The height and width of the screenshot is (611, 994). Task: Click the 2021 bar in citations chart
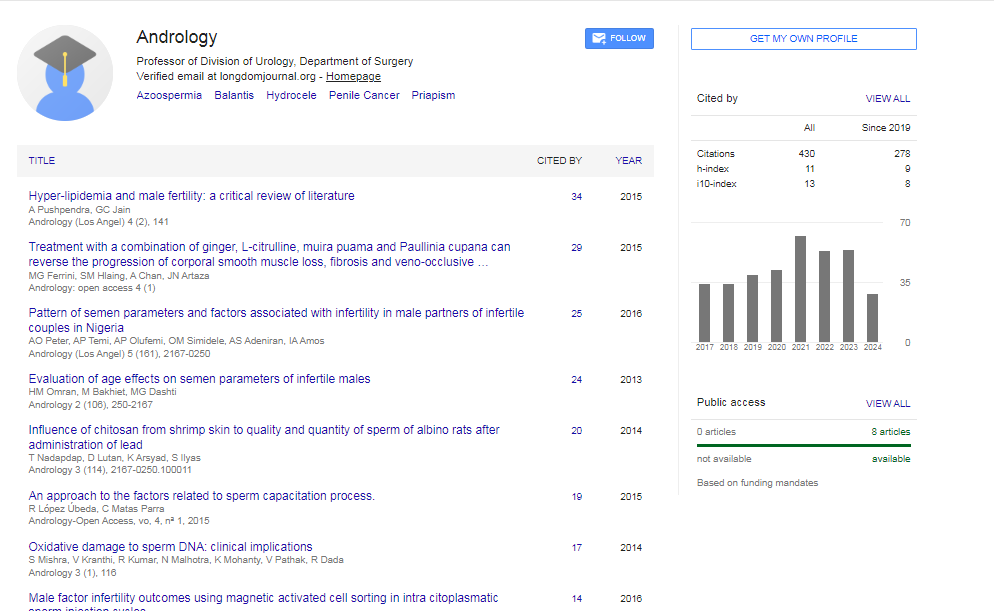(x=800, y=289)
